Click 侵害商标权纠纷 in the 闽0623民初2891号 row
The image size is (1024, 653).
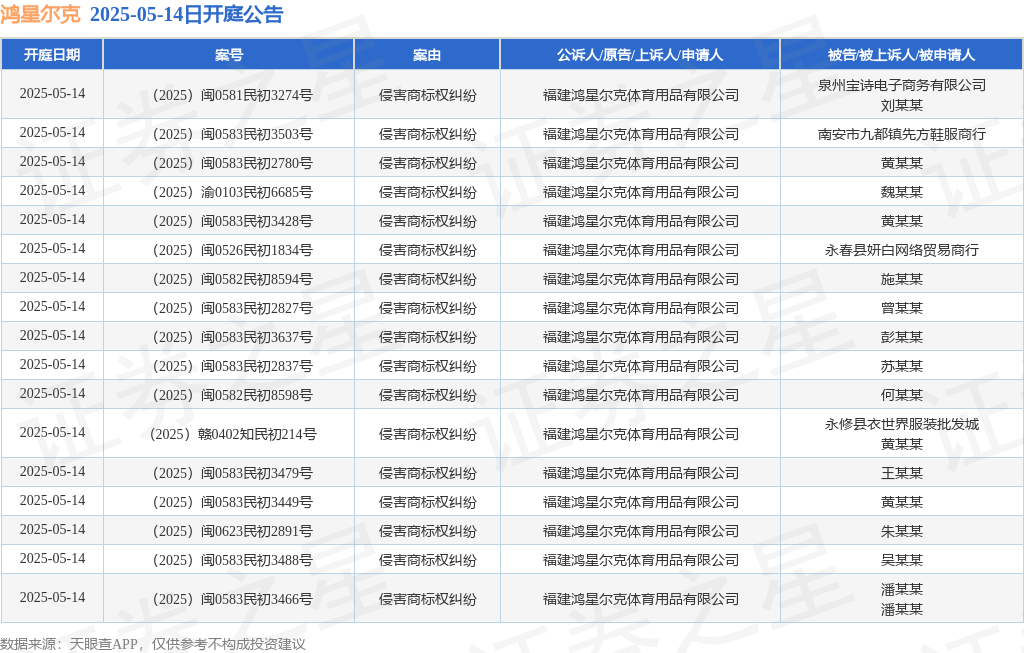428,532
